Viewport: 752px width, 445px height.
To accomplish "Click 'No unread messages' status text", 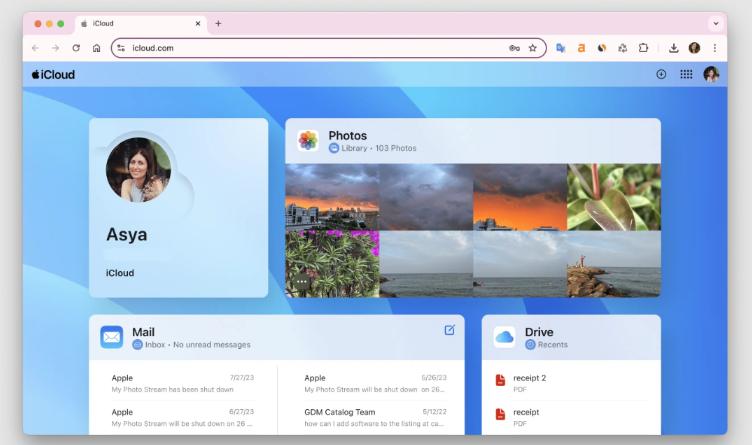I will coord(212,345).
